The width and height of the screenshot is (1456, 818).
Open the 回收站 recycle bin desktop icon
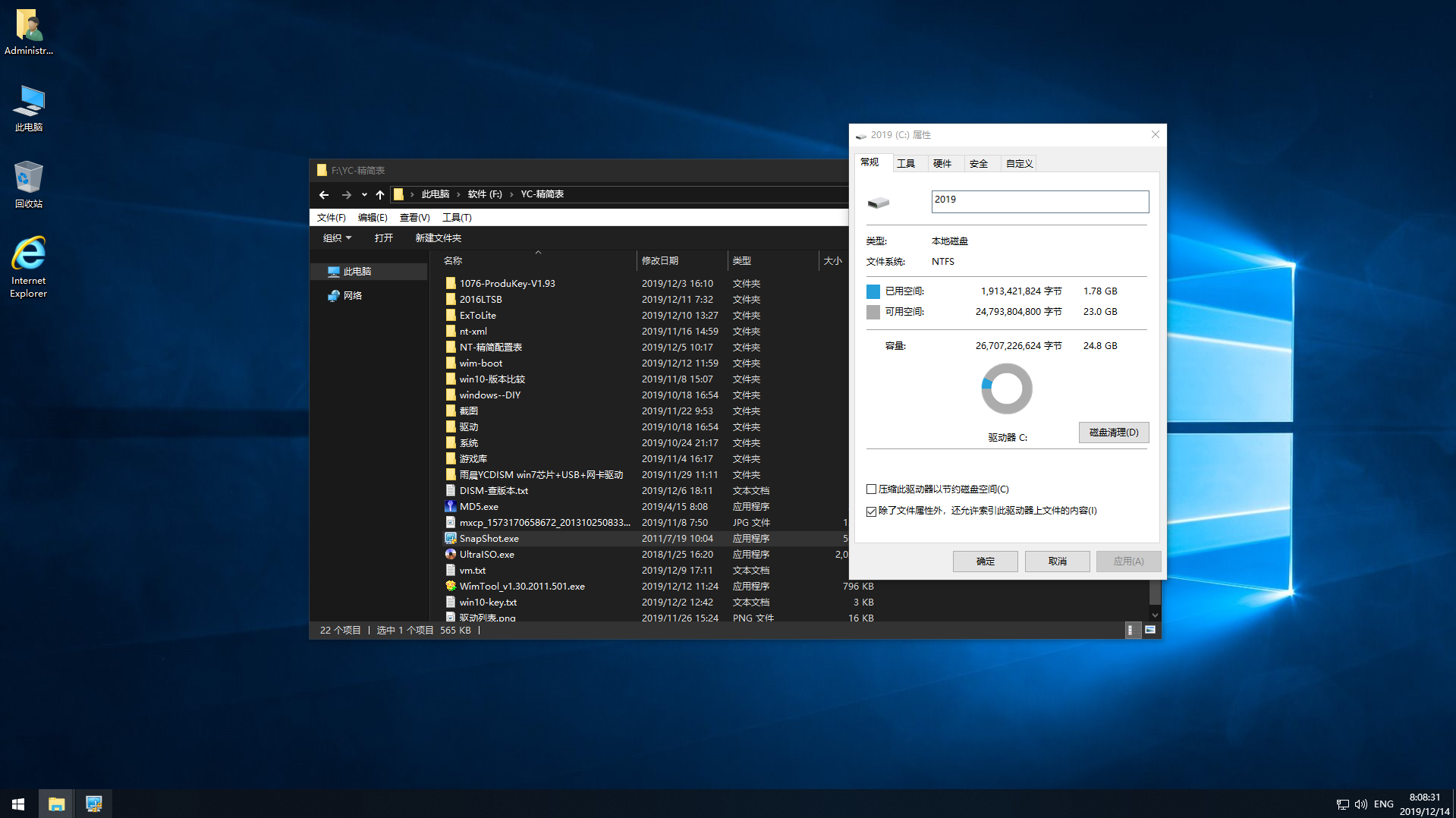tap(29, 184)
